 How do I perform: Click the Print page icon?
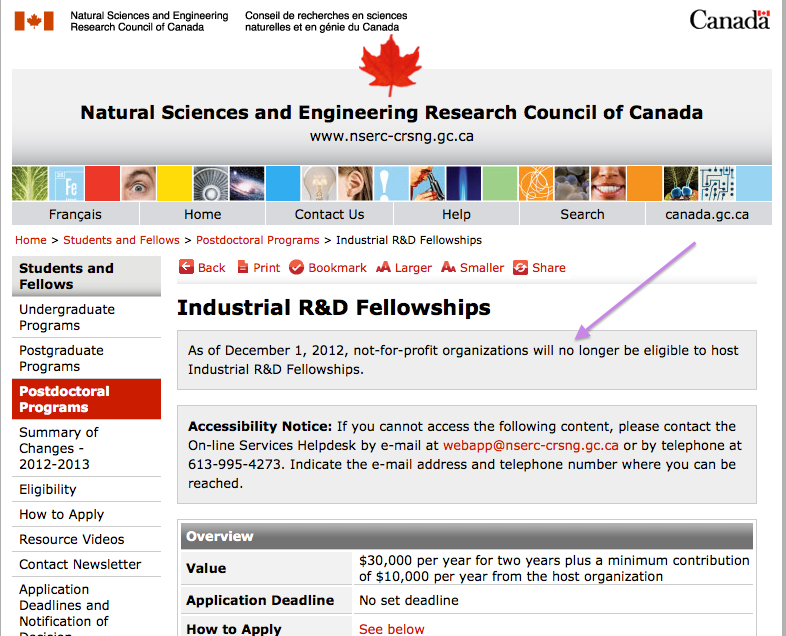243,267
